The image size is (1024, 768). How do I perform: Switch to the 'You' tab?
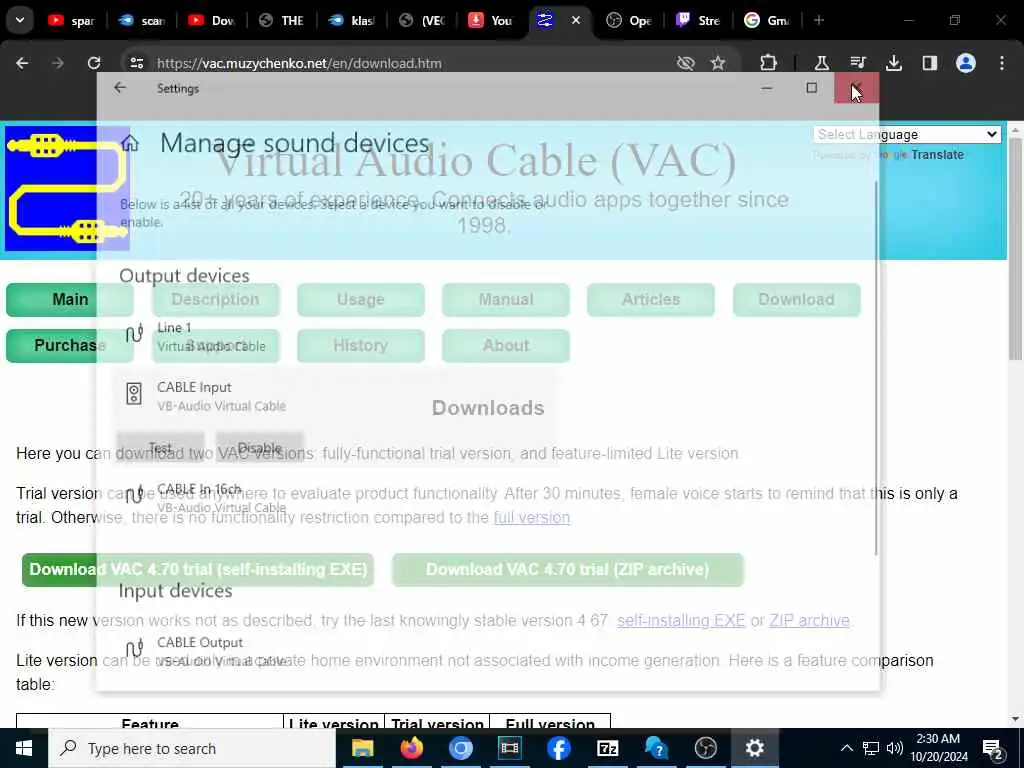[x=491, y=20]
